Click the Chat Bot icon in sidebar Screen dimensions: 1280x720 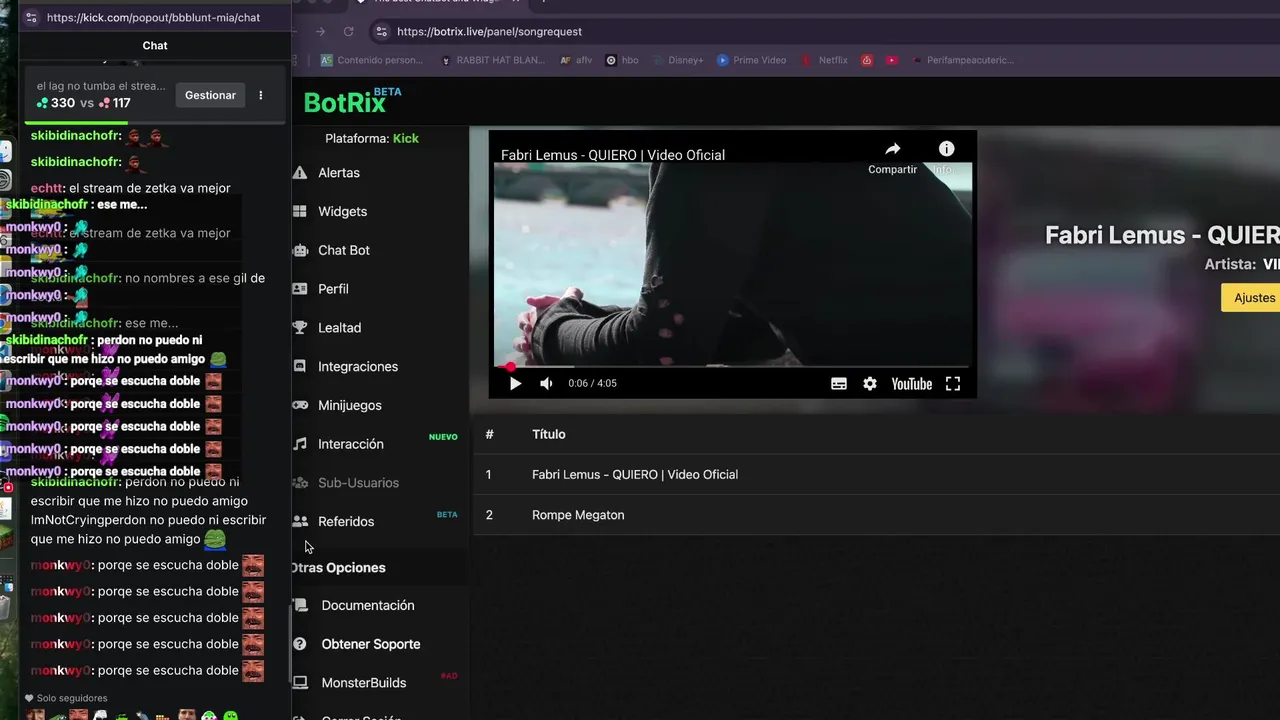tap(299, 250)
